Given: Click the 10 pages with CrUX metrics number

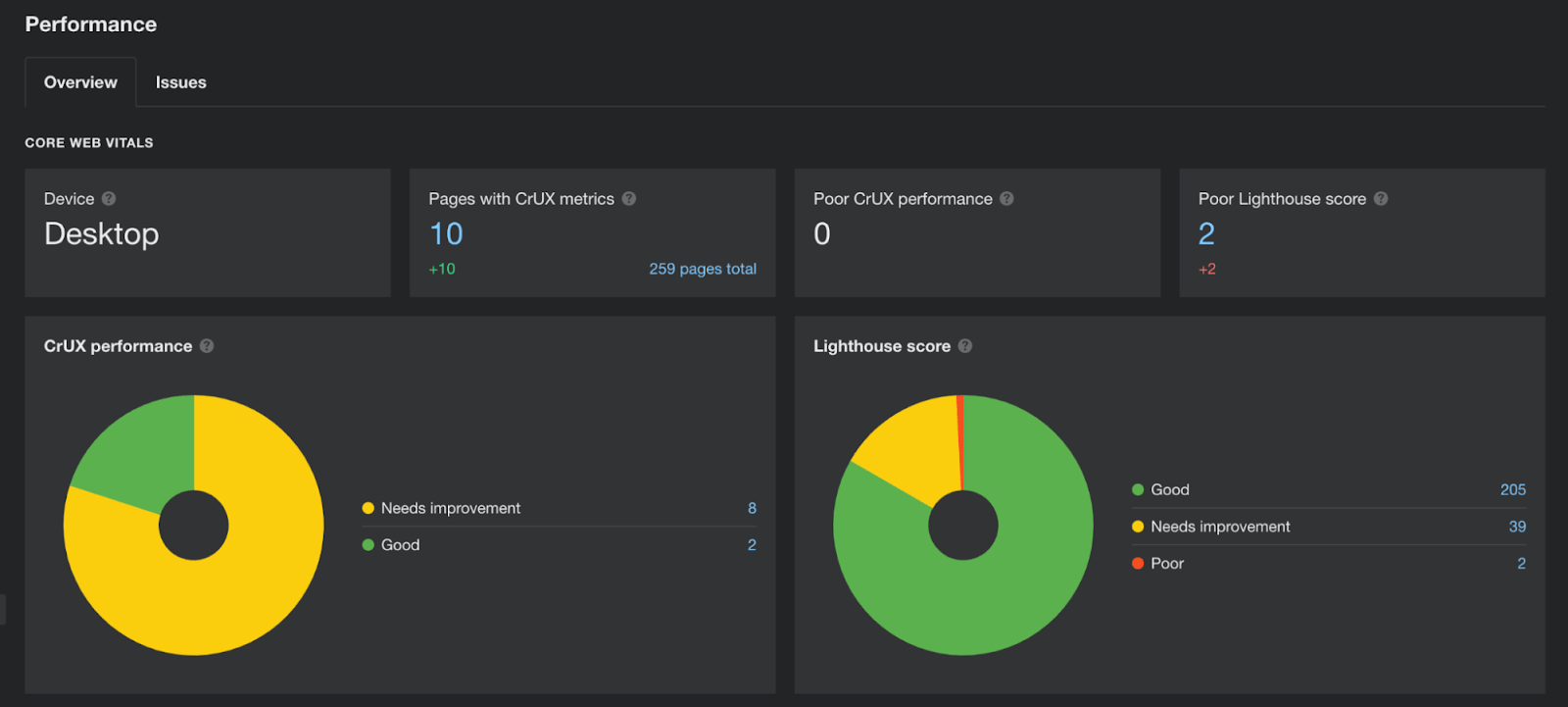Looking at the screenshot, I should pos(446,234).
